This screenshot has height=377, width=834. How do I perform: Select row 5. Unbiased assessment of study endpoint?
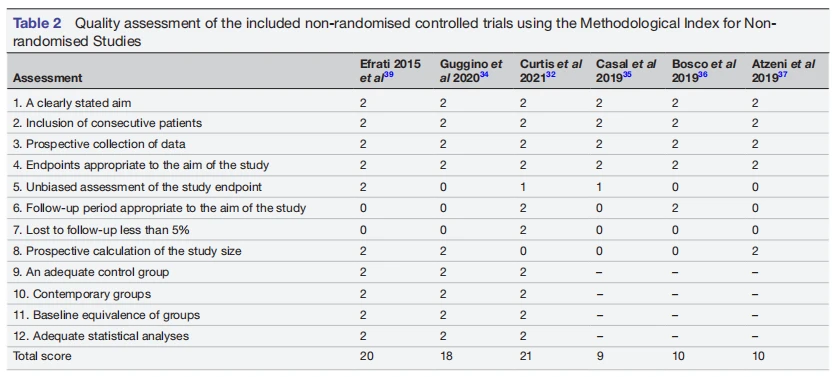417,187
